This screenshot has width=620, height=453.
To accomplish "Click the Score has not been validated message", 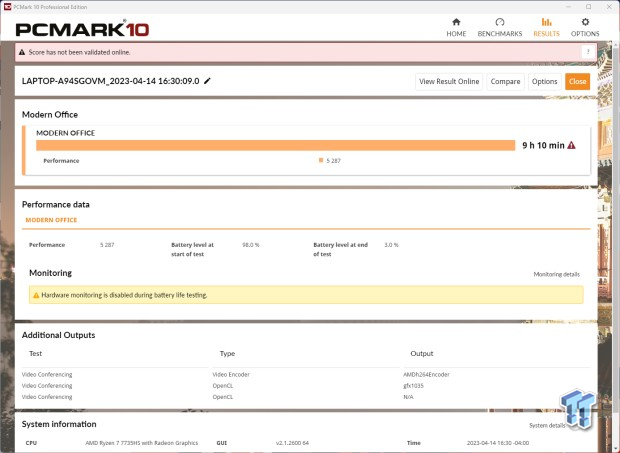I will [x=79, y=52].
